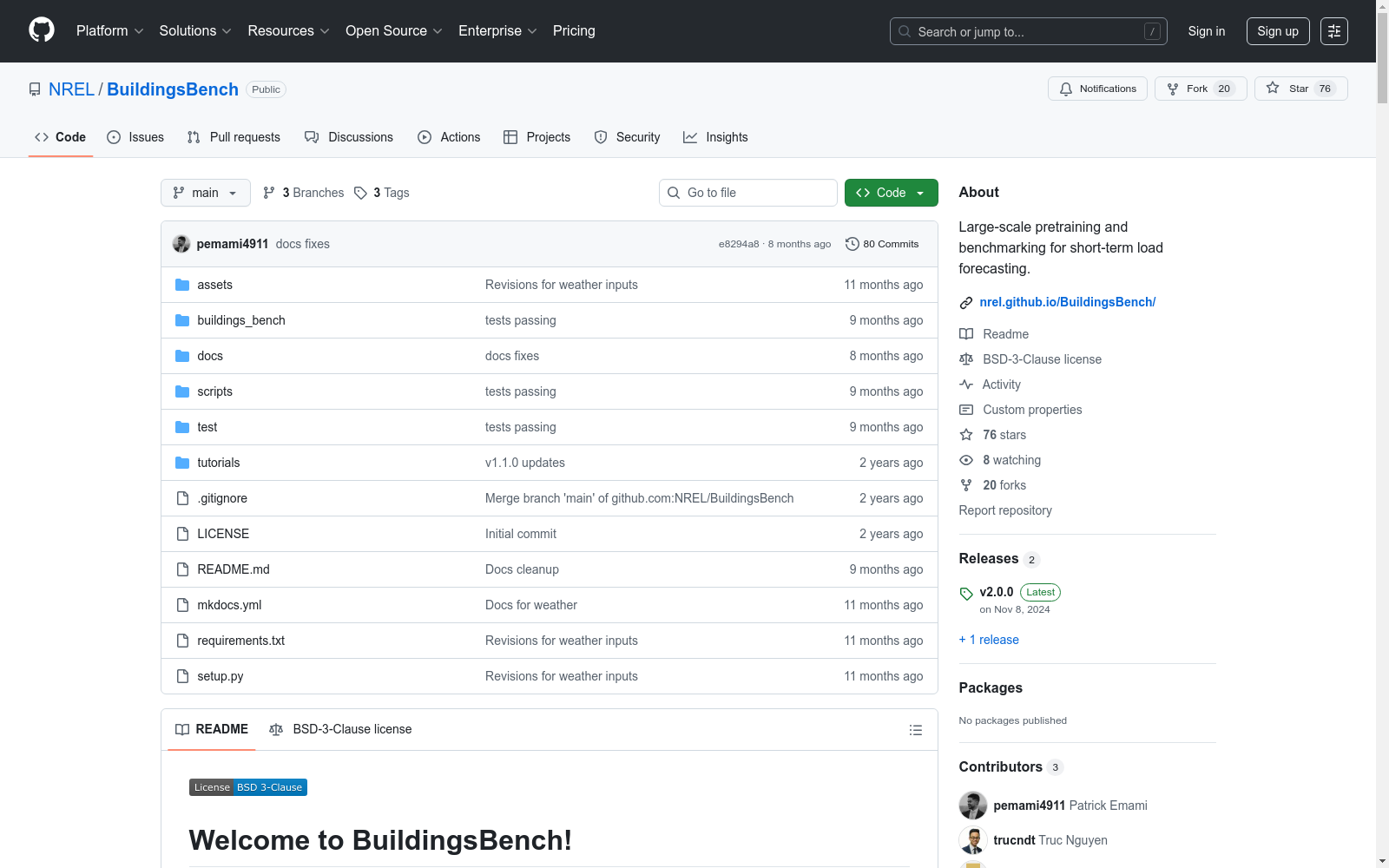Expand the Open Source menu
Viewport: 1389px width, 868px height.
coord(394,31)
